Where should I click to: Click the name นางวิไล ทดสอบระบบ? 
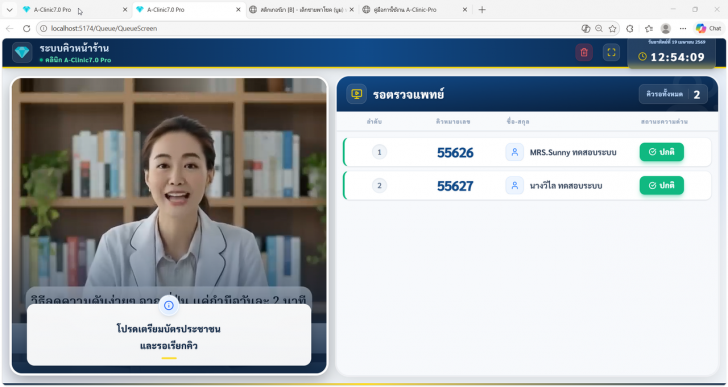click(x=566, y=186)
